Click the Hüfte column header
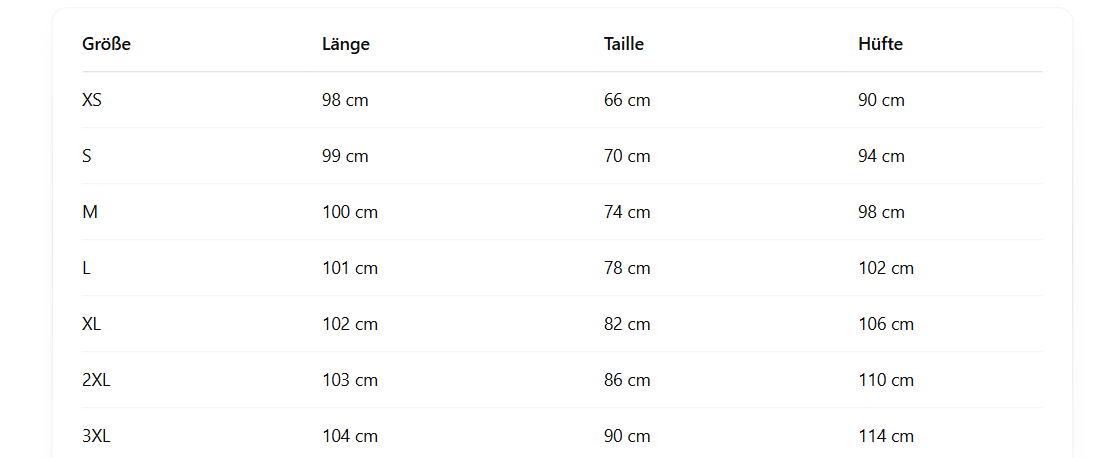The width and height of the screenshot is (1106, 458). pos(880,44)
